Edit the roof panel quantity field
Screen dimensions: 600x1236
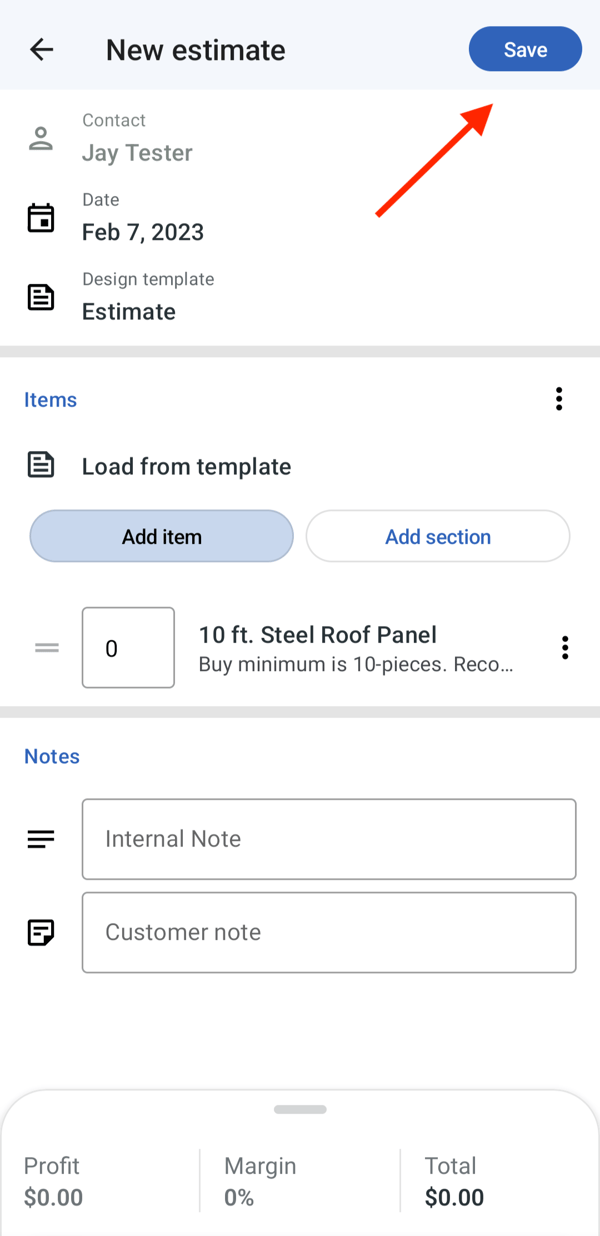[x=128, y=648]
